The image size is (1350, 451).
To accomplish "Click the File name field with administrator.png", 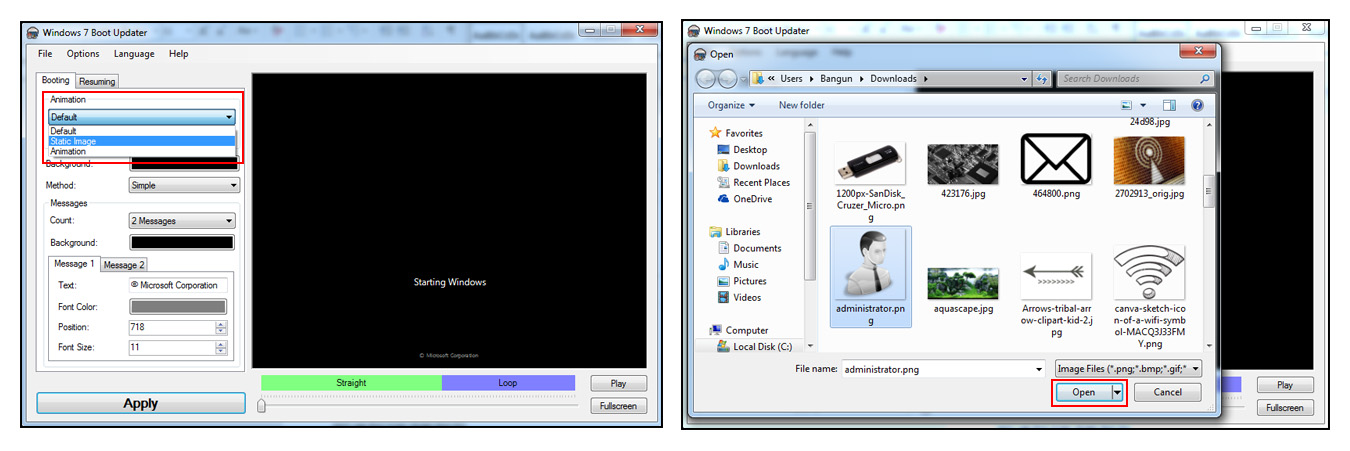I will [937, 369].
